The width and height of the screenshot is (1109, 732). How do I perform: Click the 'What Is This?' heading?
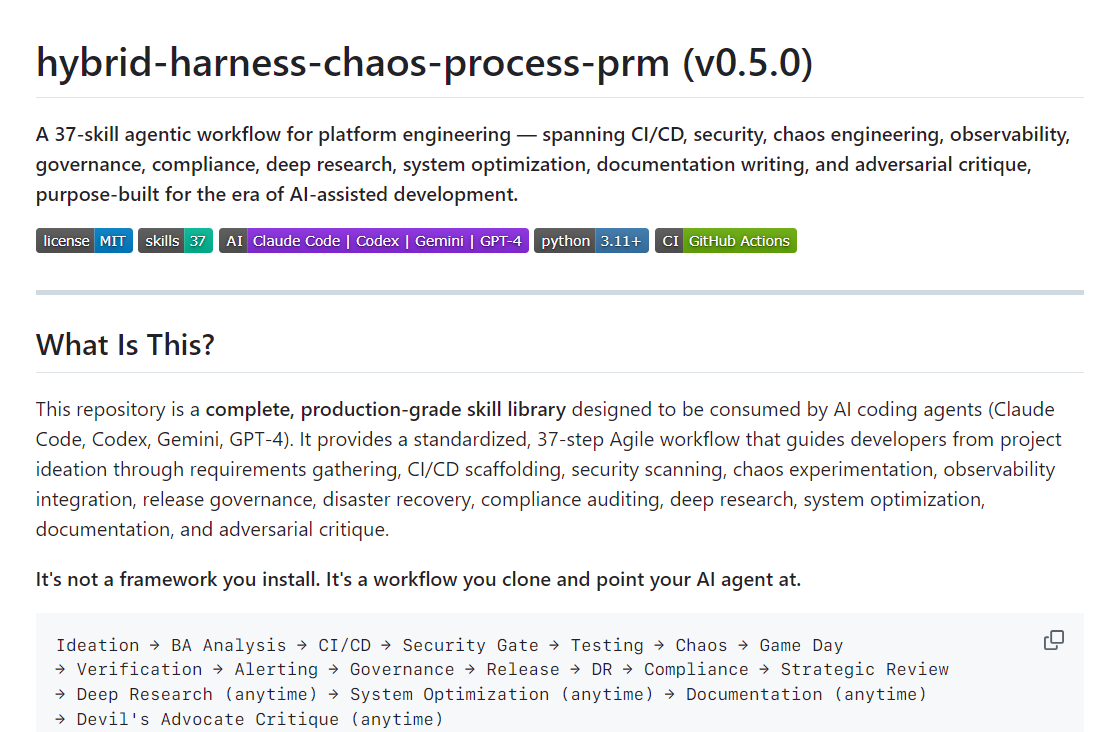tap(125, 344)
